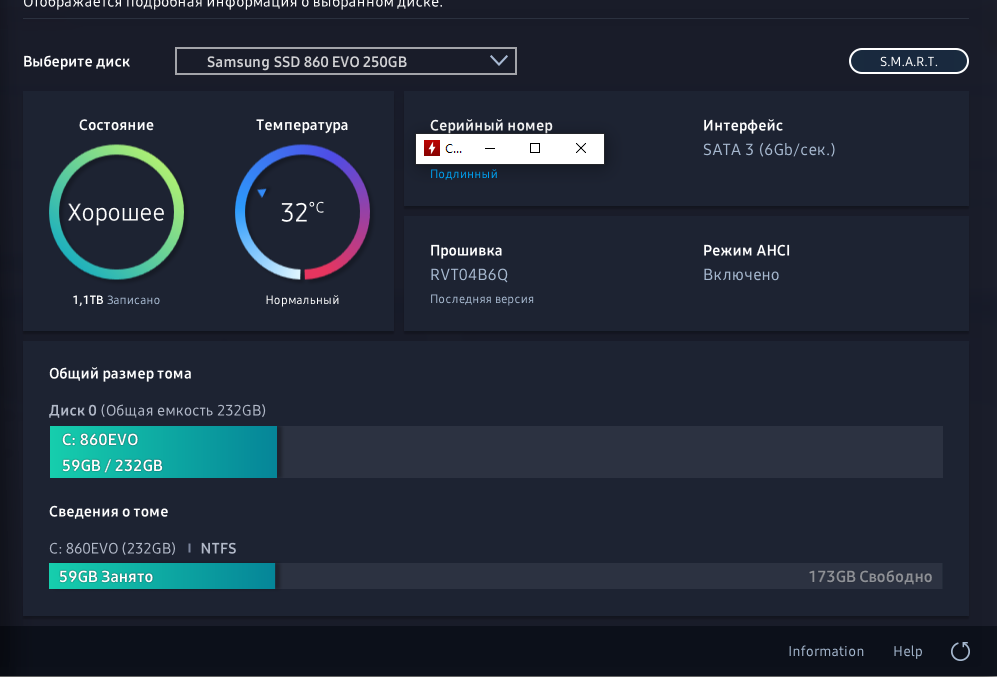
Task: Click the Серийный номер heading
Action: coord(491,125)
